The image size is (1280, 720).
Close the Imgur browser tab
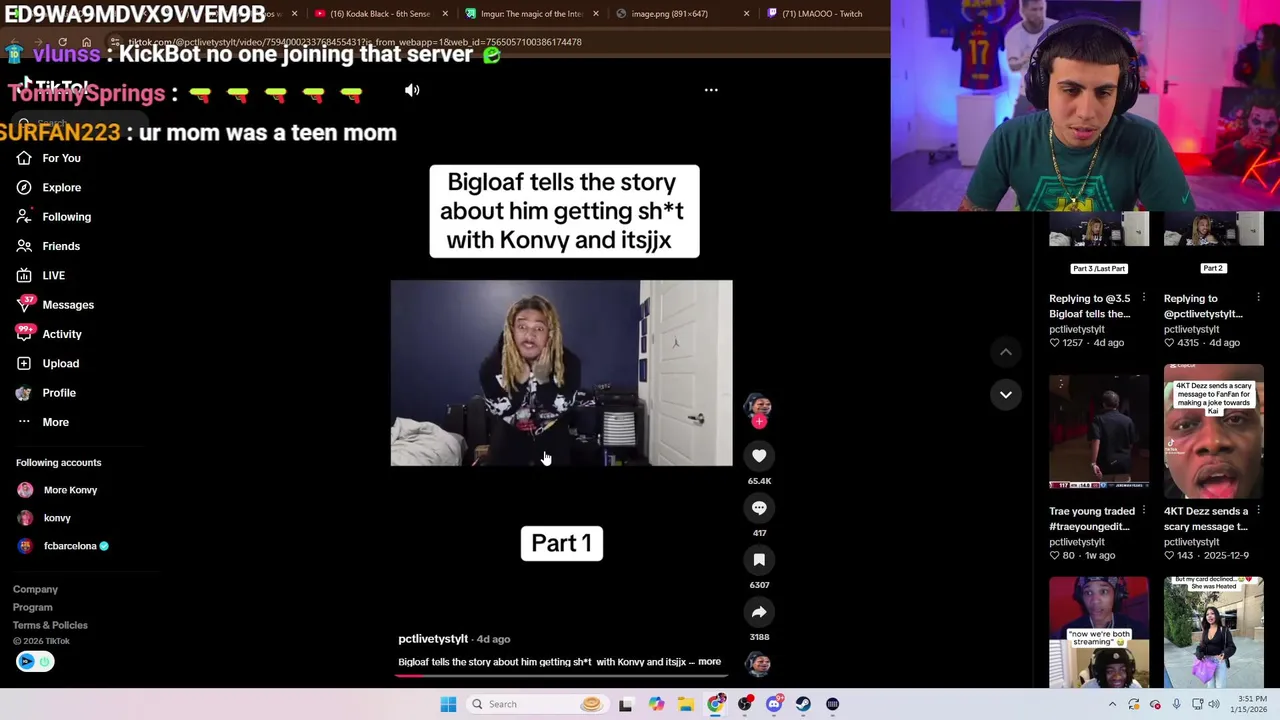click(x=596, y=14)
